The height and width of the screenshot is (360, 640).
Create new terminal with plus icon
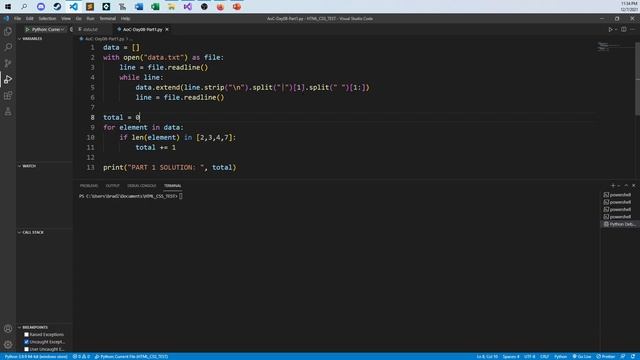pos(613,186)
